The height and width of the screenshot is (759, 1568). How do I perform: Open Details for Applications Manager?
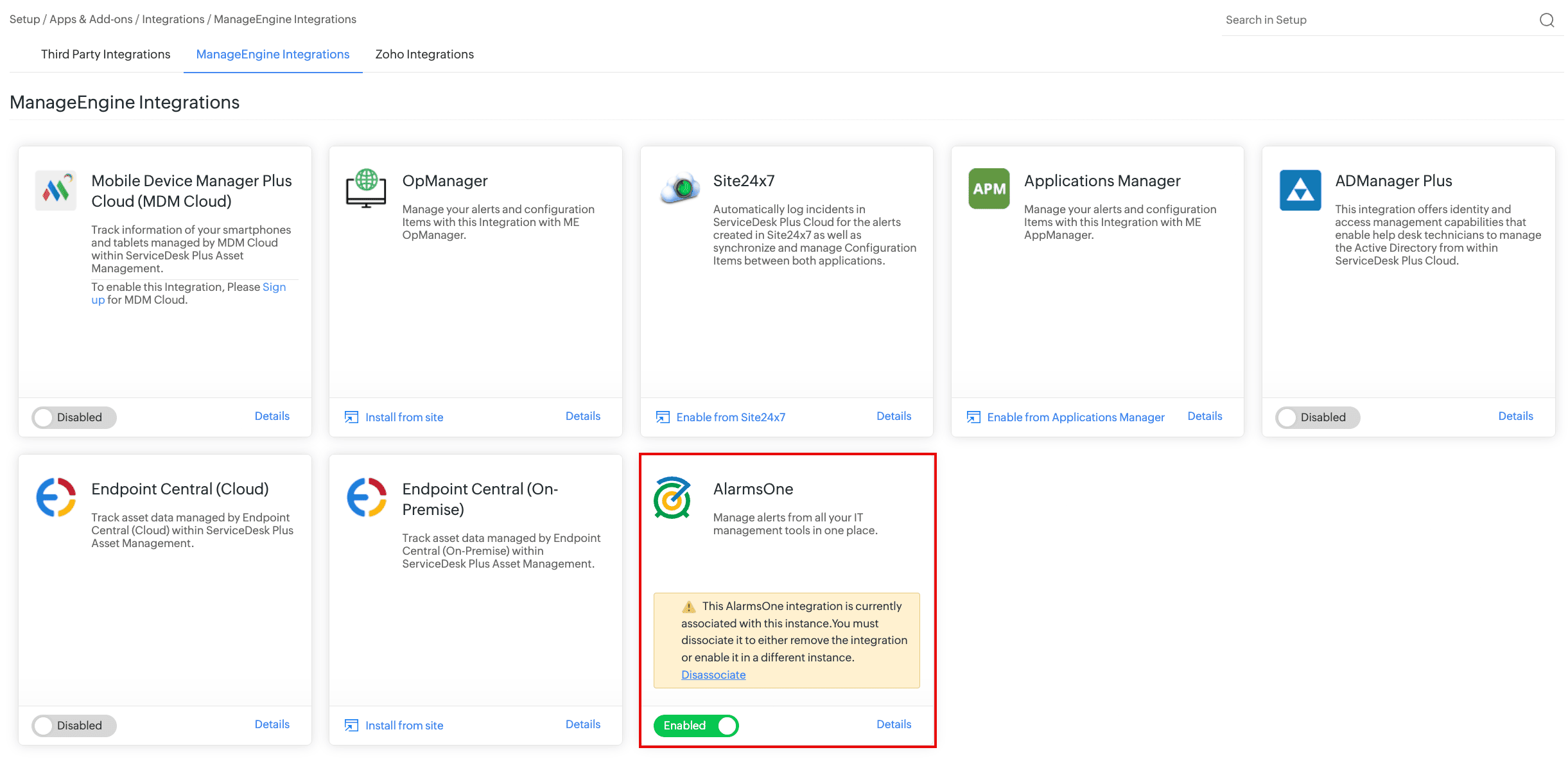[x=1205, y=416]
